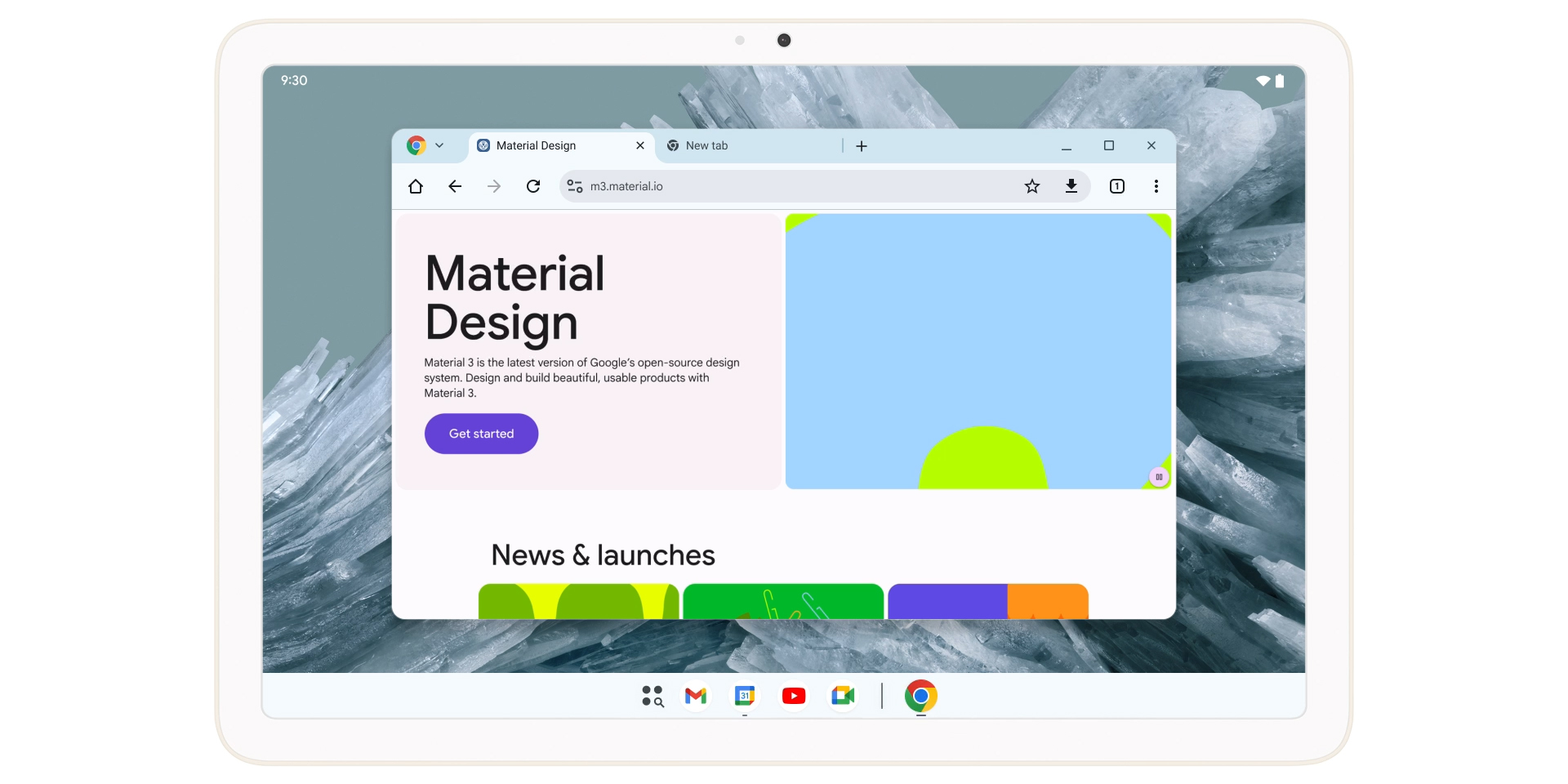Viewport: 1568px width, 784px height.
Task: Click the Chrome home button
Action: (416, 186)
